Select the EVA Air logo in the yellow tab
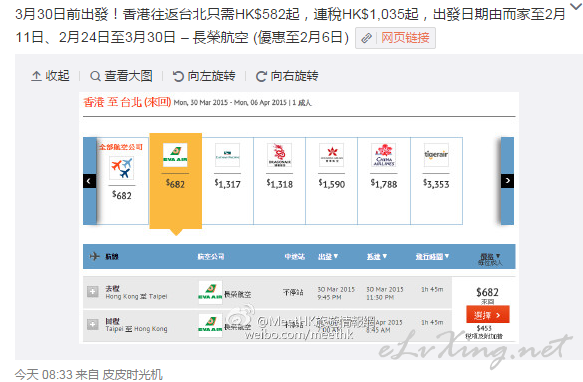This screenshot has width=583, height=382. [x=175, y=155]
